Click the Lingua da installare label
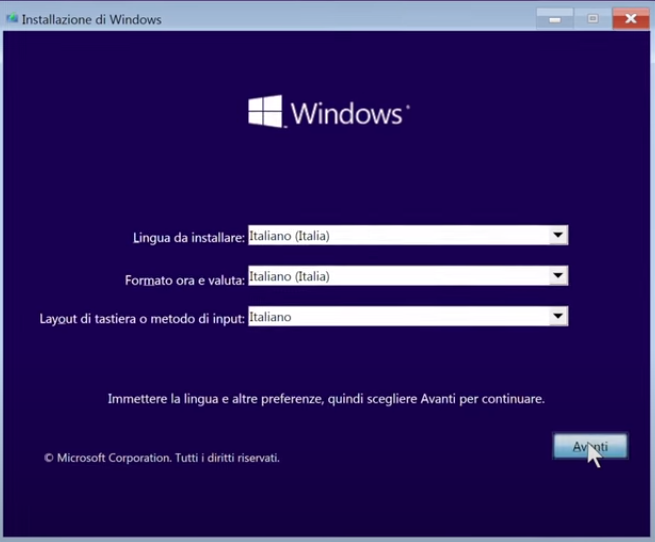Screen dimensions: 655x542 click(189, 238)
